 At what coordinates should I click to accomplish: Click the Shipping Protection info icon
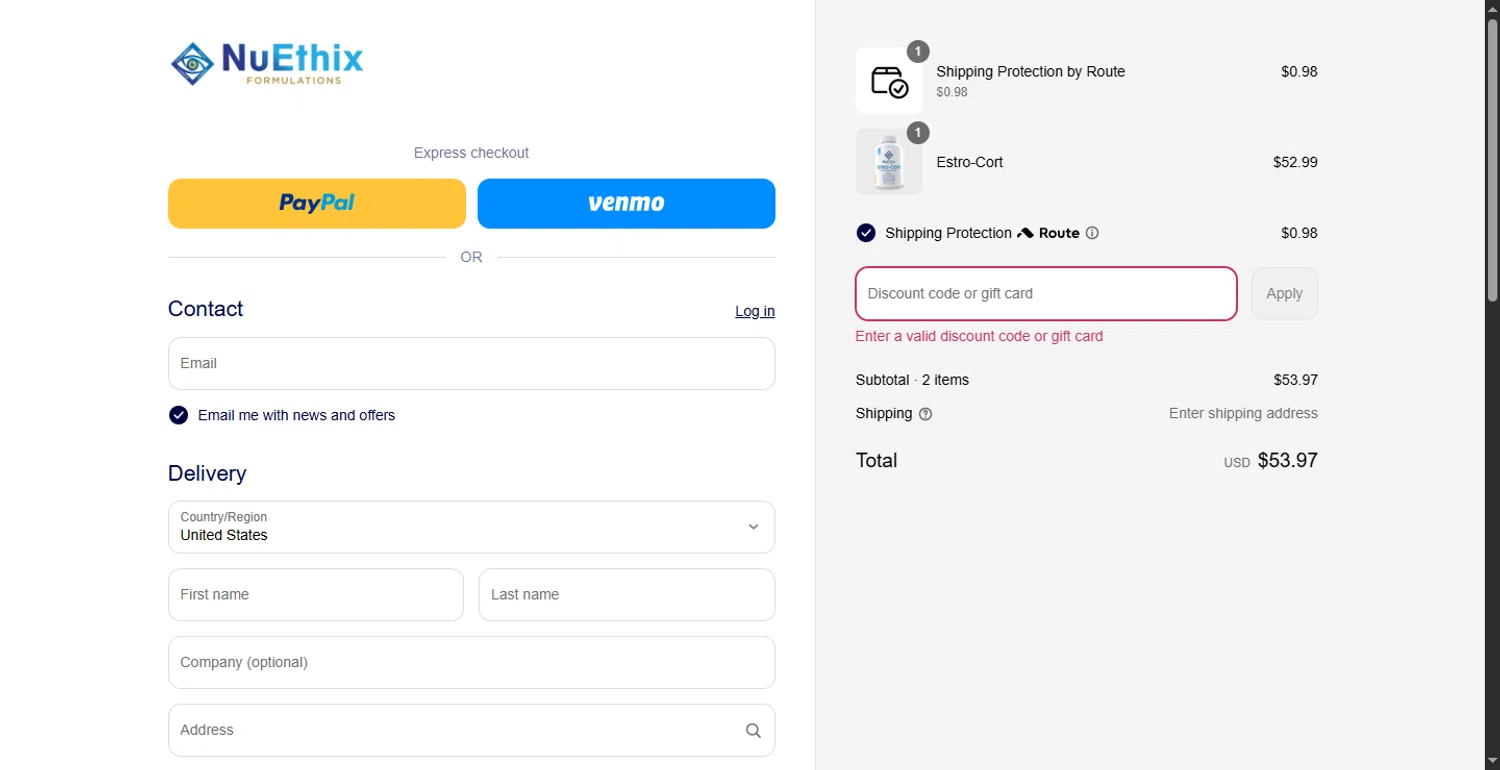tap(1092, 233)
